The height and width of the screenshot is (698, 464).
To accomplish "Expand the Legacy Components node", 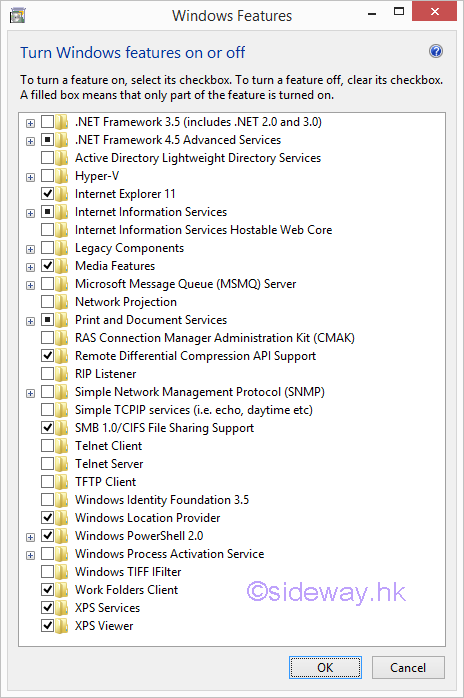I will tap(30, 249).
